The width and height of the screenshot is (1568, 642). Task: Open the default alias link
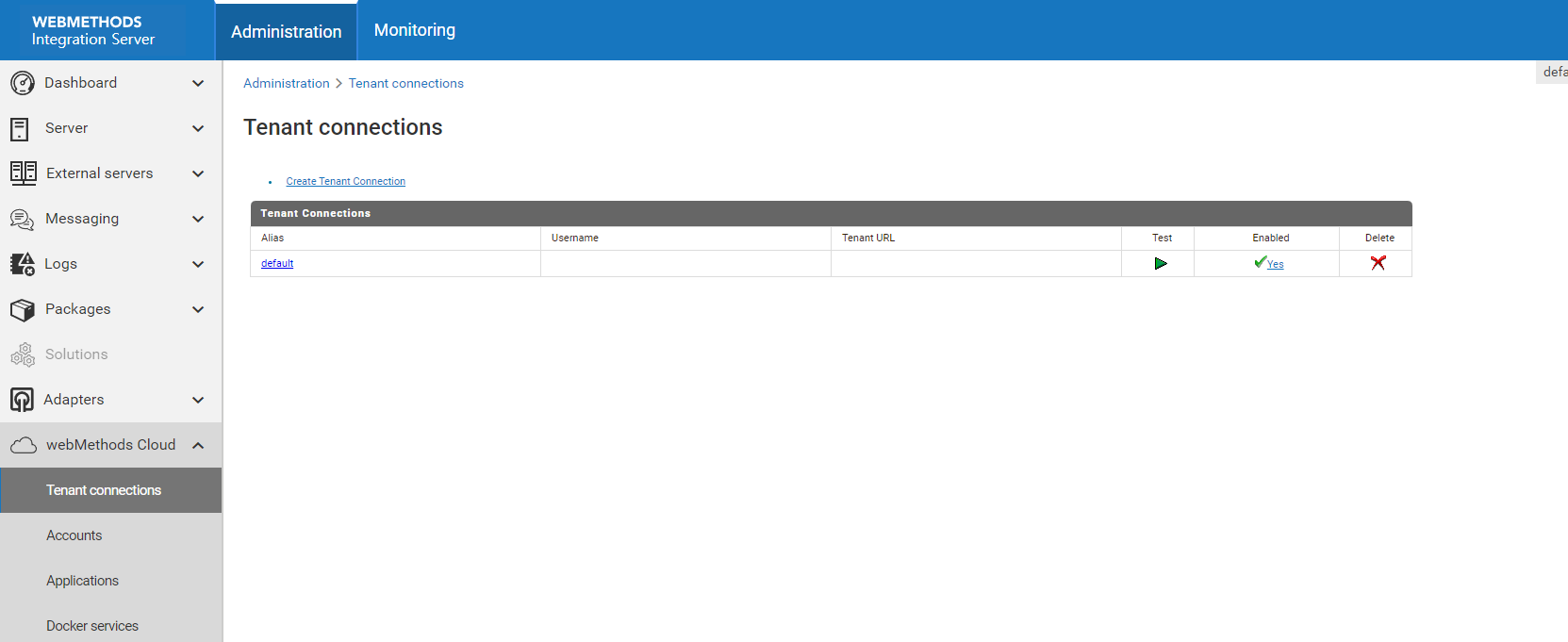(277, 264)
